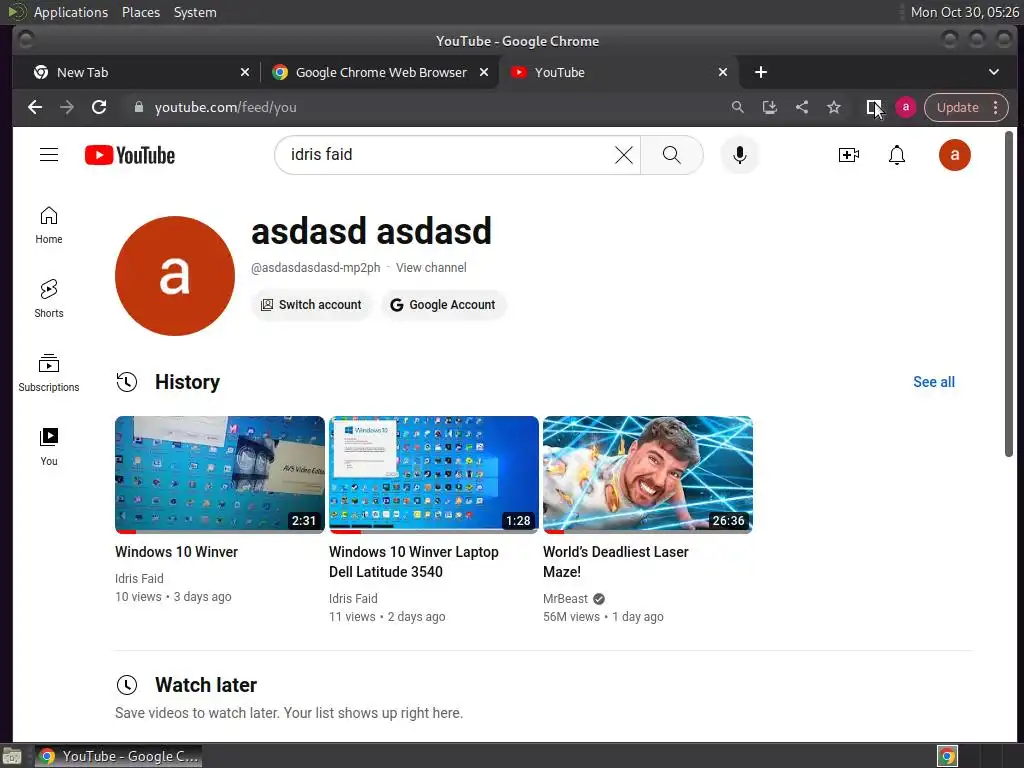Open the notifications bell
Screen dimensions: 1024x768
pos(897,155)
